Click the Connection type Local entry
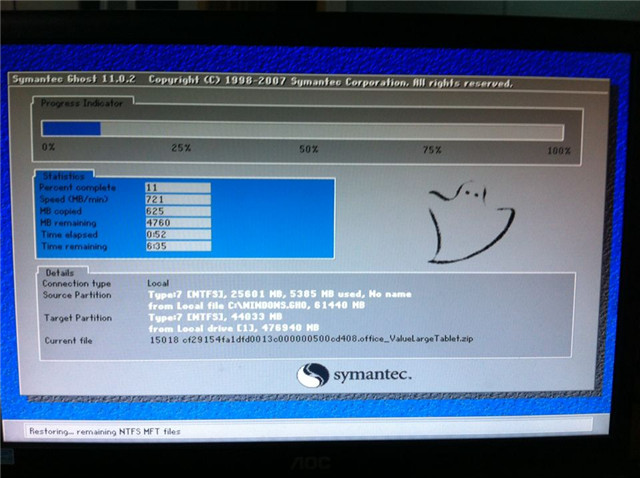The width and height of the screenshot is (640, 478). coord(158,284)
